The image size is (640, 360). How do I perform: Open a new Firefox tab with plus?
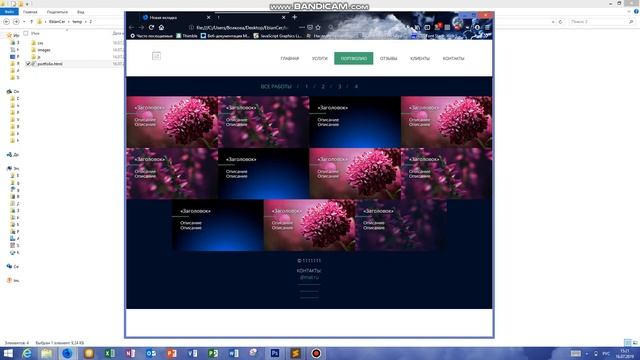pos(294,17)
